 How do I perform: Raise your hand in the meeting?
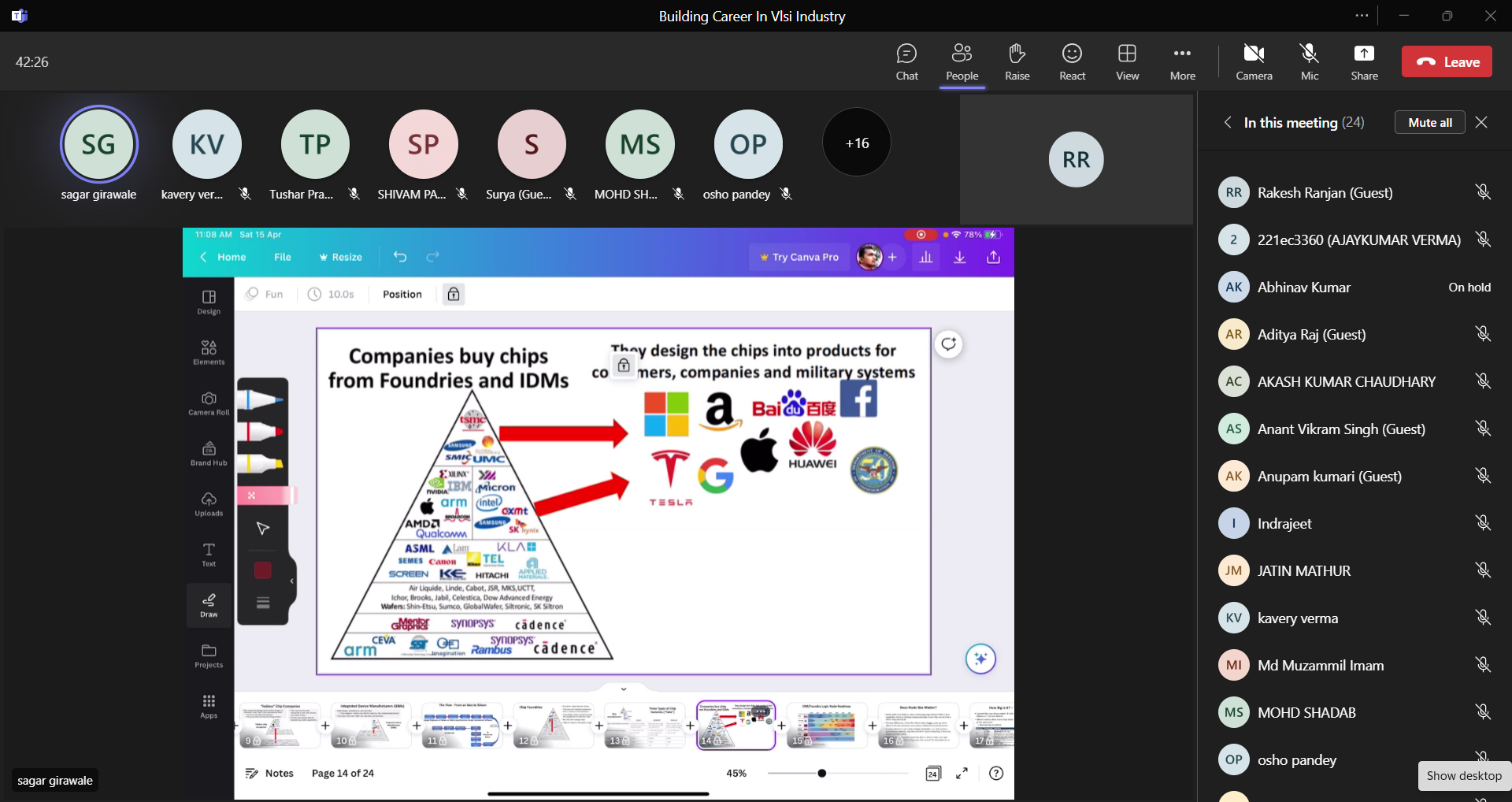[x=1017, y=61]
